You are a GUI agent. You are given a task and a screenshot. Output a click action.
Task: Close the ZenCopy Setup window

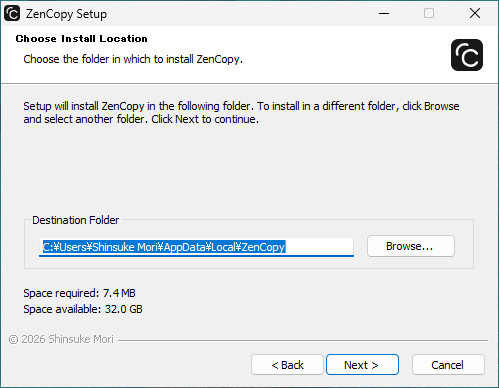click(475, 14)
